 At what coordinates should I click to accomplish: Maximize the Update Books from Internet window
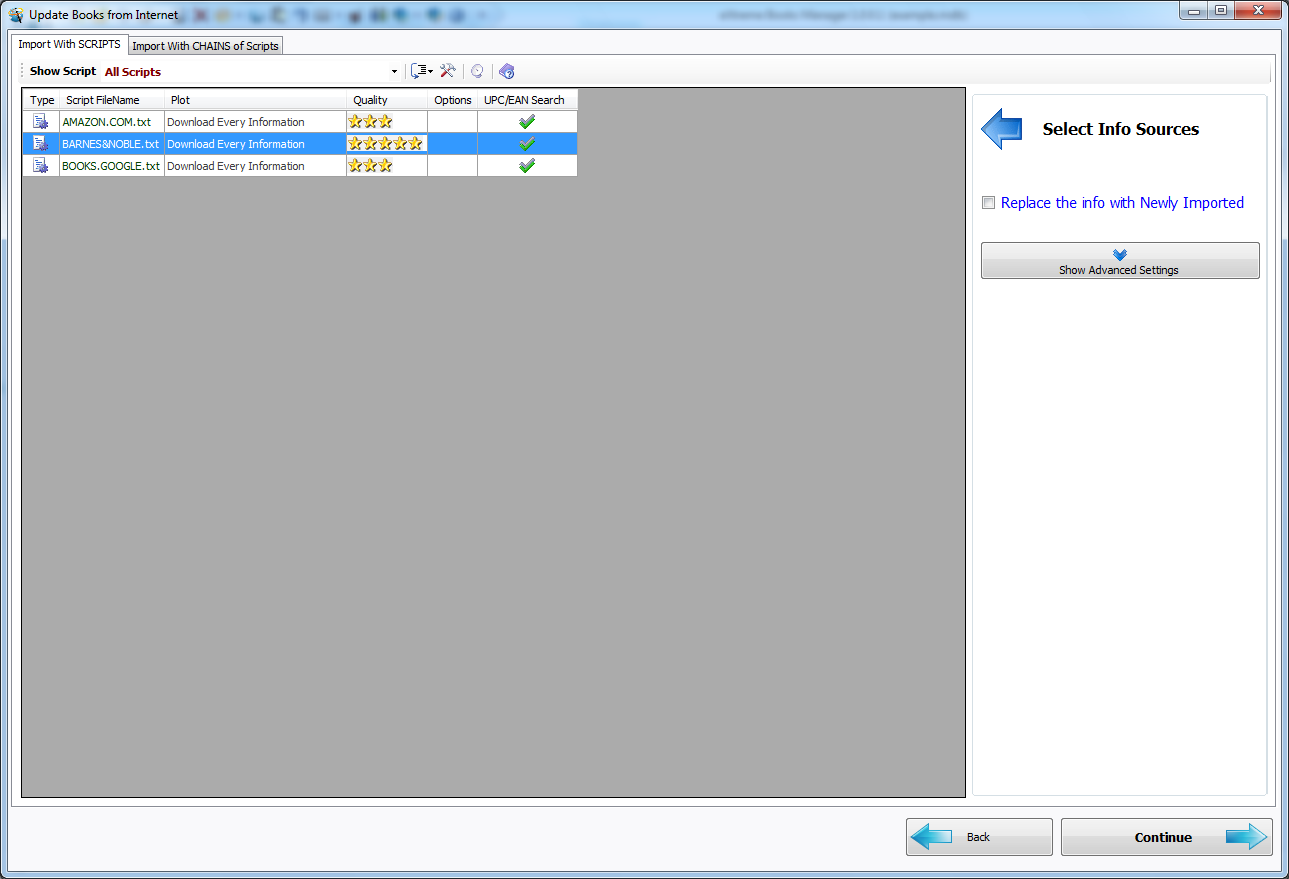(x=1221, y=10)
